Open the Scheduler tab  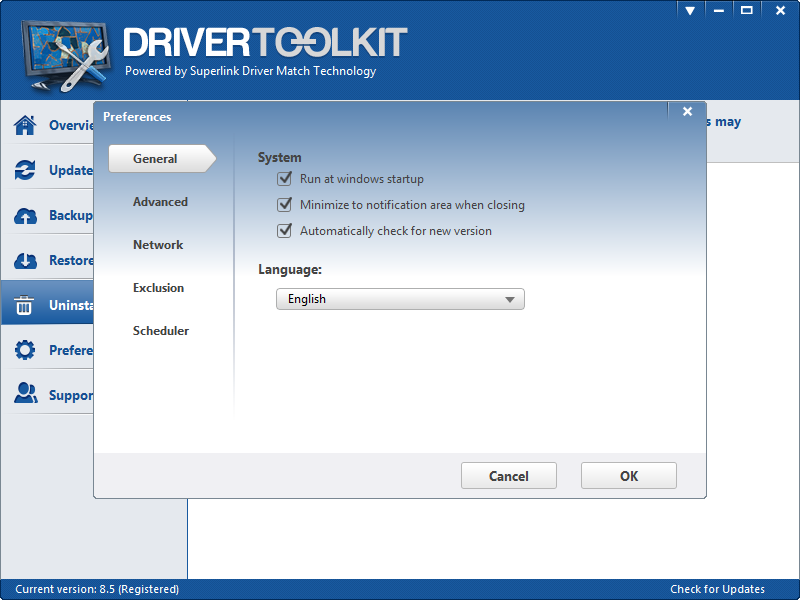point(161,330)
